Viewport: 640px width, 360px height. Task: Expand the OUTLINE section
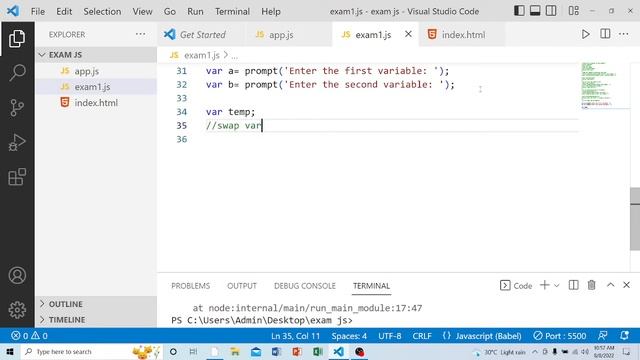[x=96, y=304]
